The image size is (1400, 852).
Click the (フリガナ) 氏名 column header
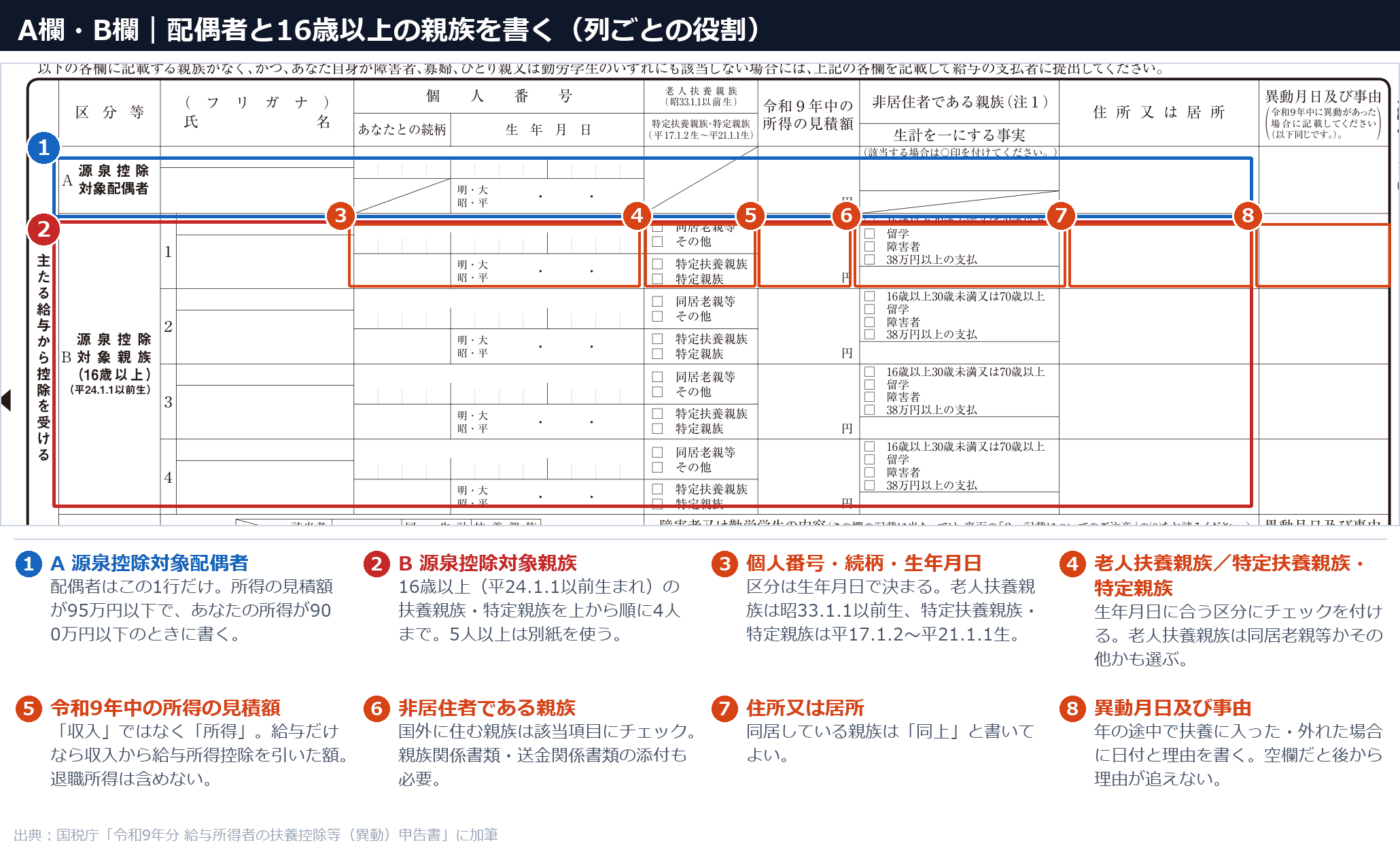[257, 113]
